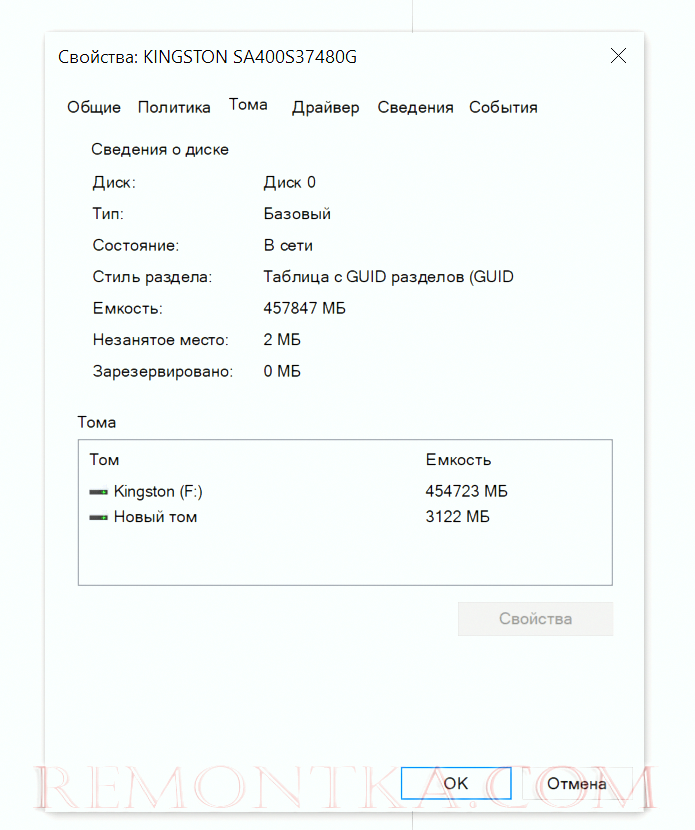Click the Диск 0 value
This screenshot has height=830, width=695.
tap(290, 183)
